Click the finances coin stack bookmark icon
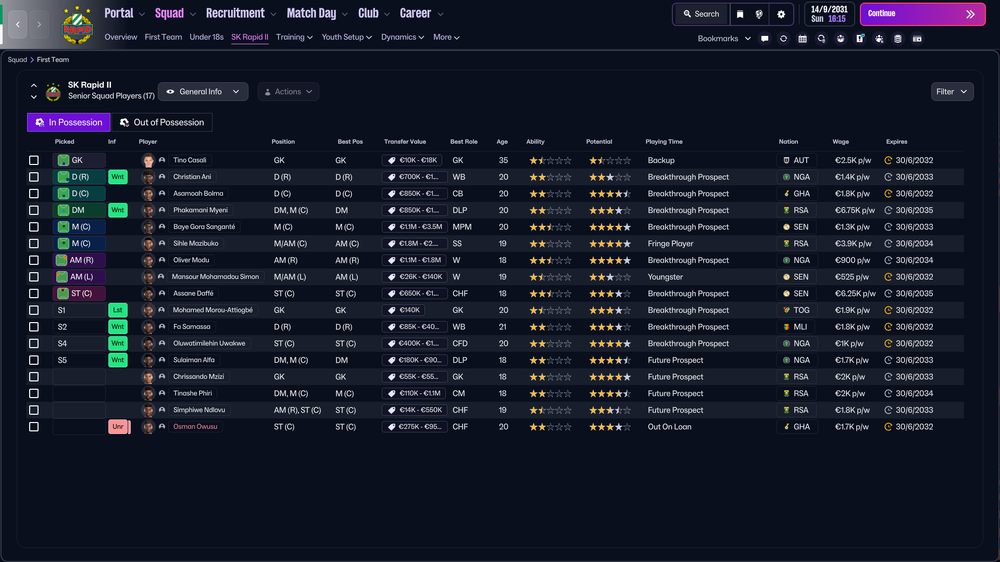 (x=897, y=39)
